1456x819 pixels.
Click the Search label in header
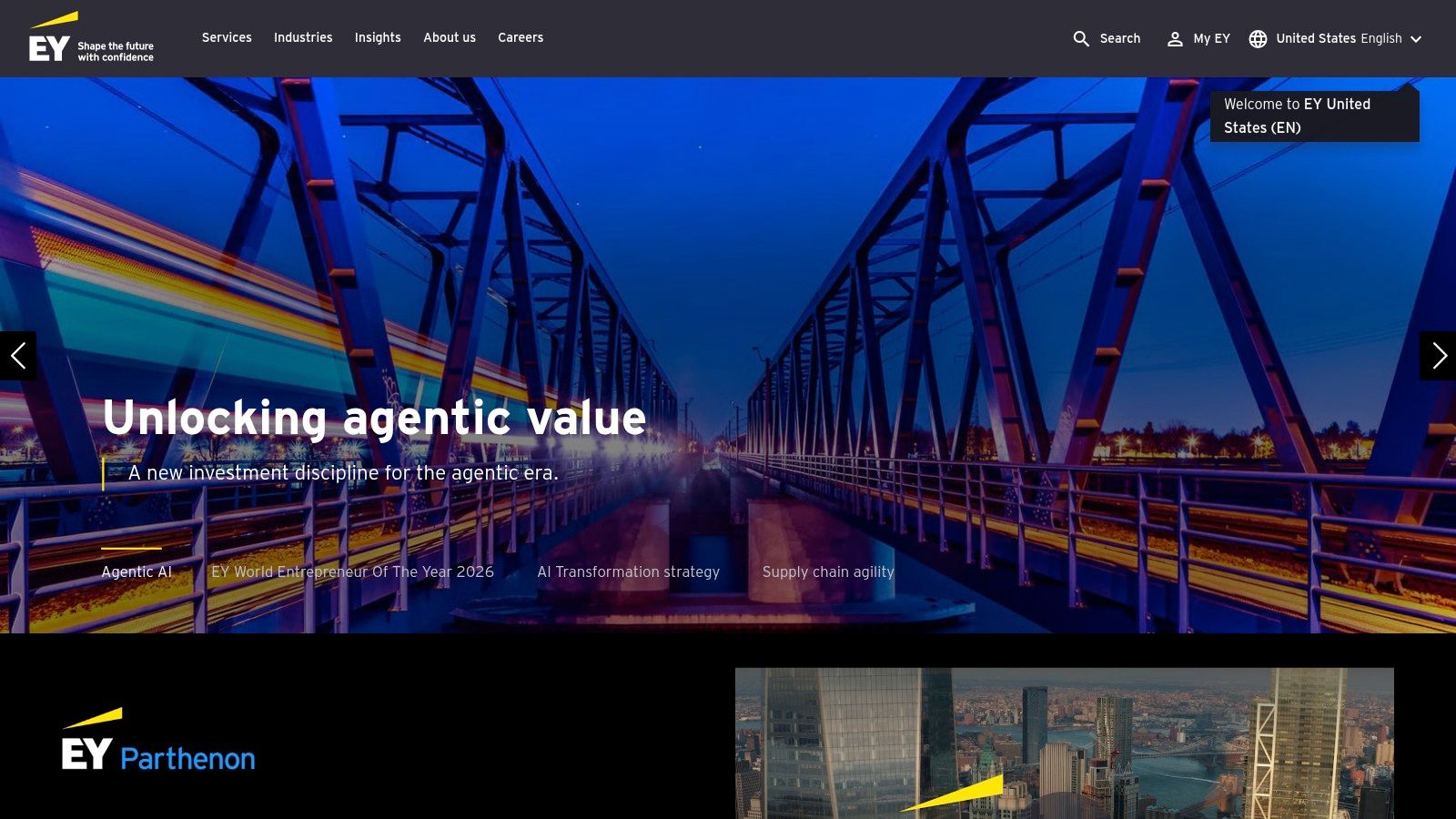tap(1120, 38)
